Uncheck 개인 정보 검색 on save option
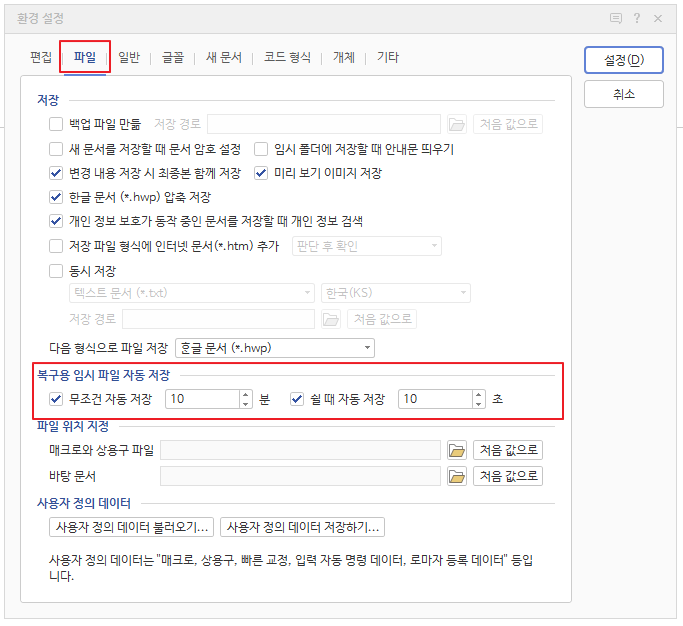This screenshot has width=683, height=626. point(56,221)
